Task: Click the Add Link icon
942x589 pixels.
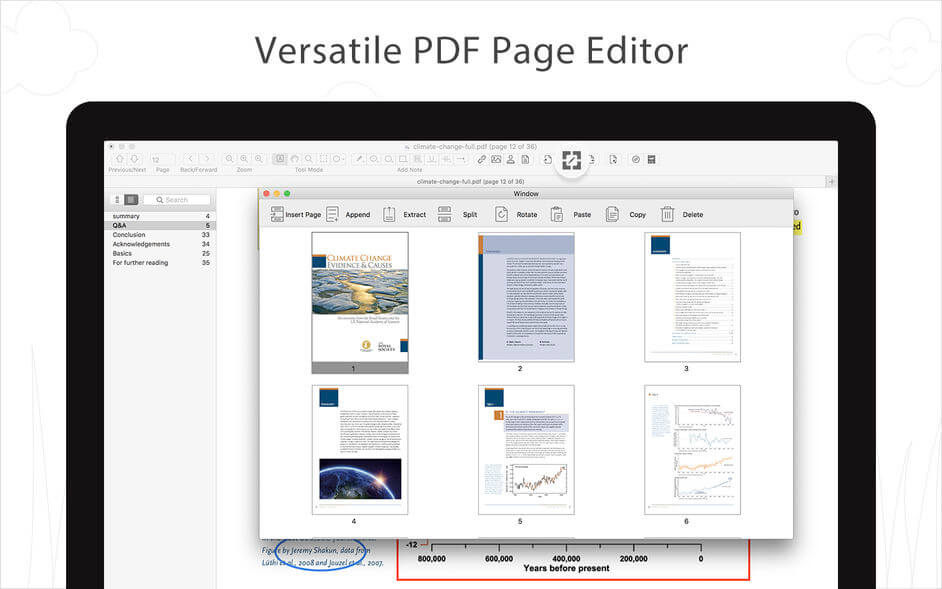Action: coord(481,160)
